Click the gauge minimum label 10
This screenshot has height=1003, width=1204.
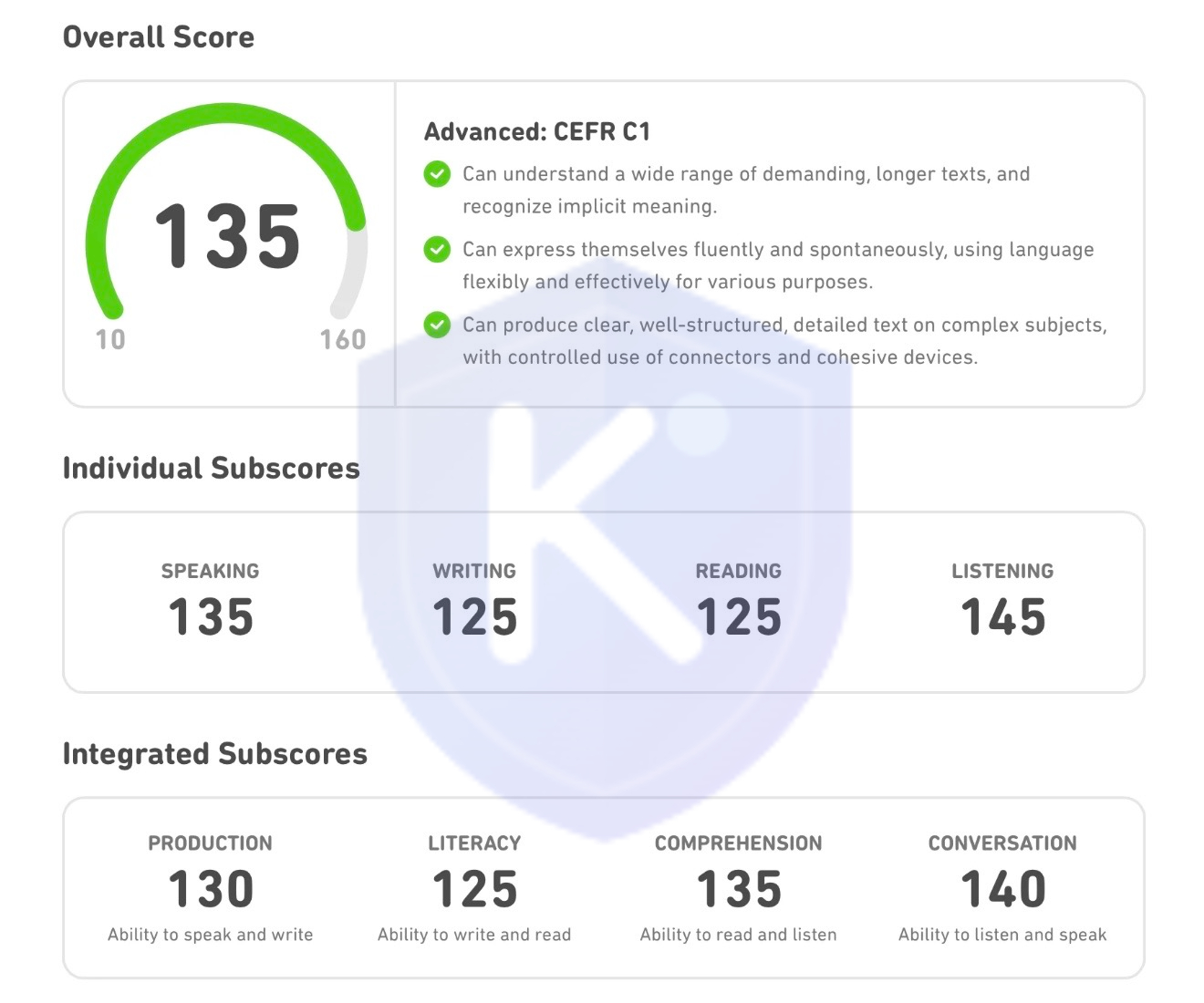coord(110,340)
